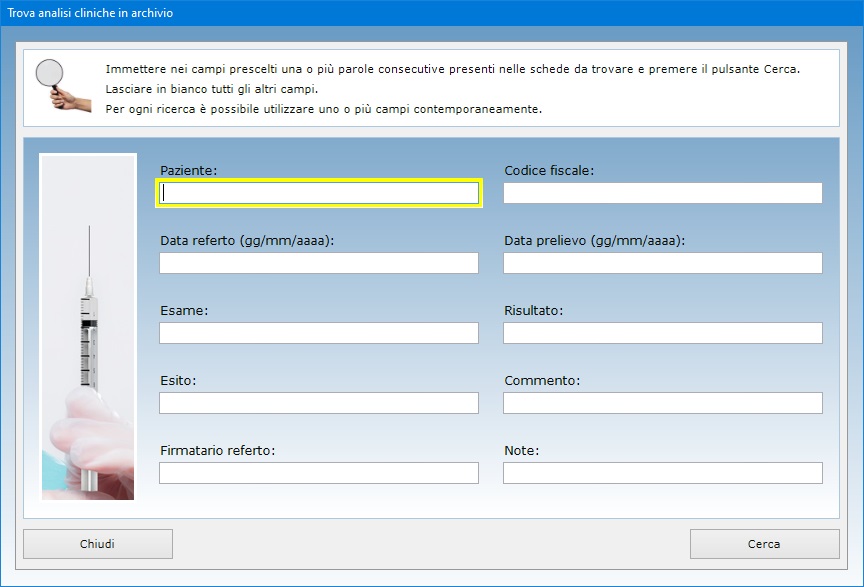Click the 'Data prelievo (gg/mm/aaaa):' label text
The image size is (864, 587).
coord(594,241)
